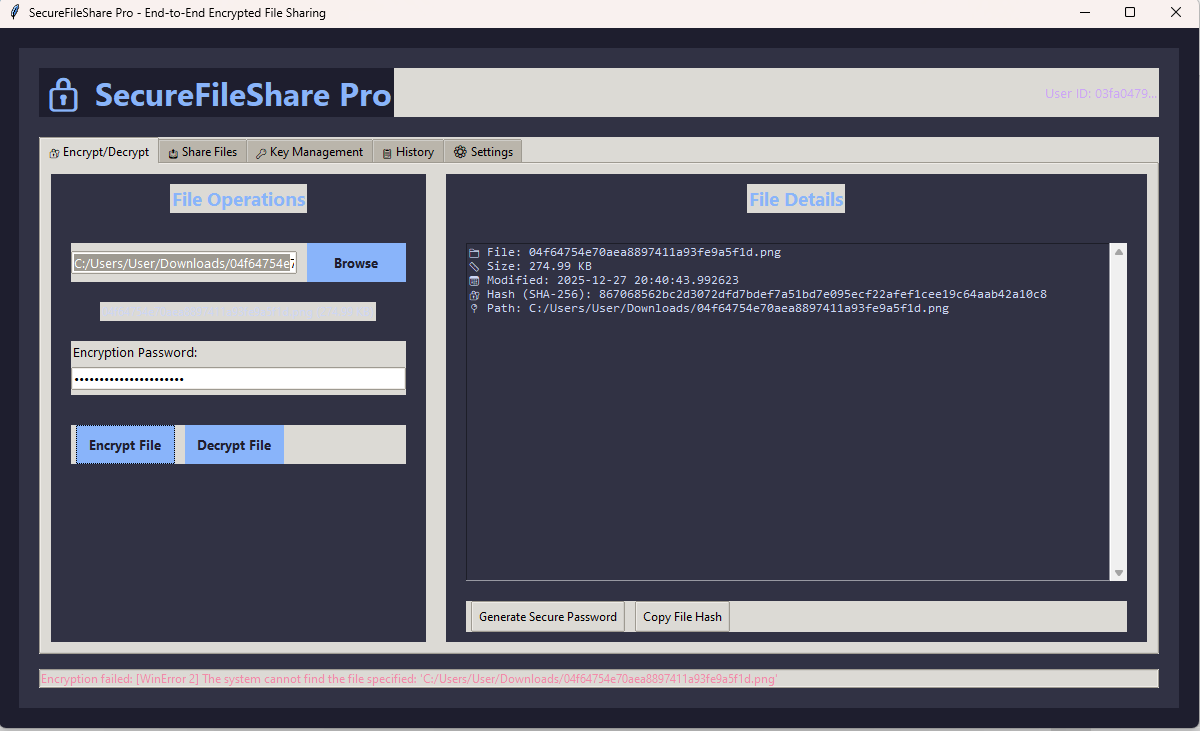Go to the History tab
The image size is (1200, 731).
point(408,152)
